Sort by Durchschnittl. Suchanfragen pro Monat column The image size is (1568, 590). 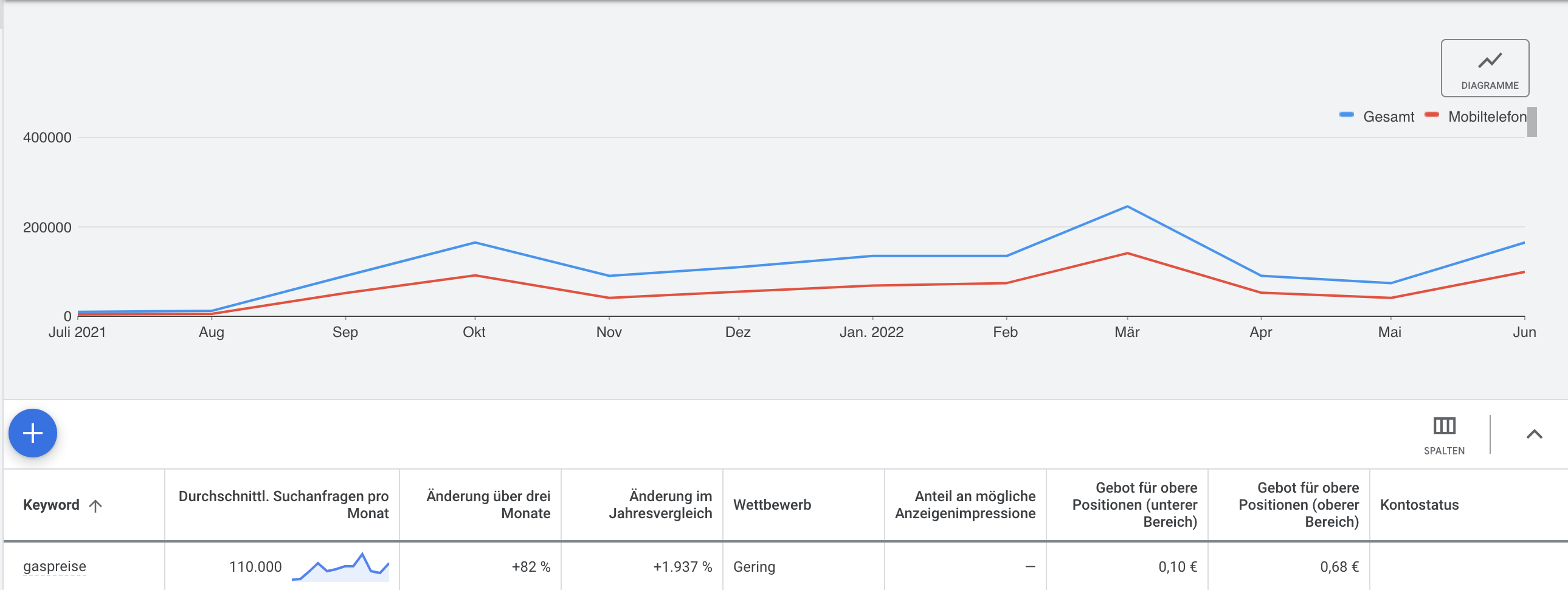283,505
